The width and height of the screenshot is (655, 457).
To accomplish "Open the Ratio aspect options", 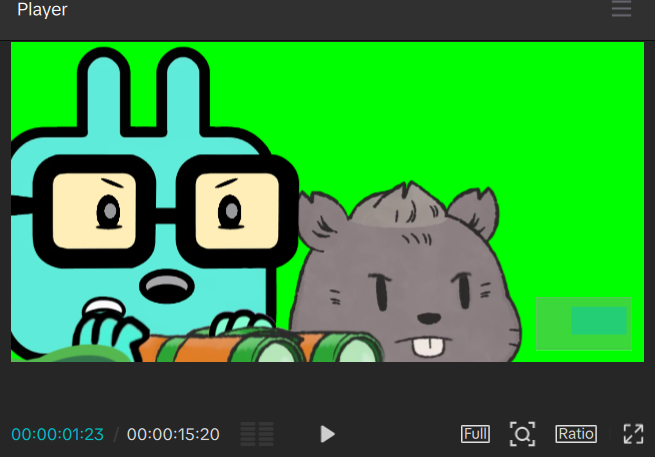I will point(576,434).
